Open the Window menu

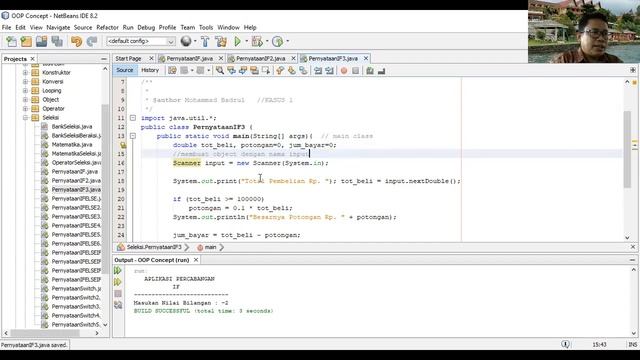tap(228, 27)
